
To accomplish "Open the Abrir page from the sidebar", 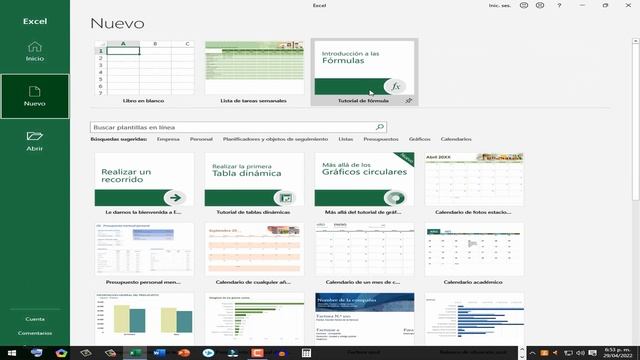I will [x=35, y=141].
